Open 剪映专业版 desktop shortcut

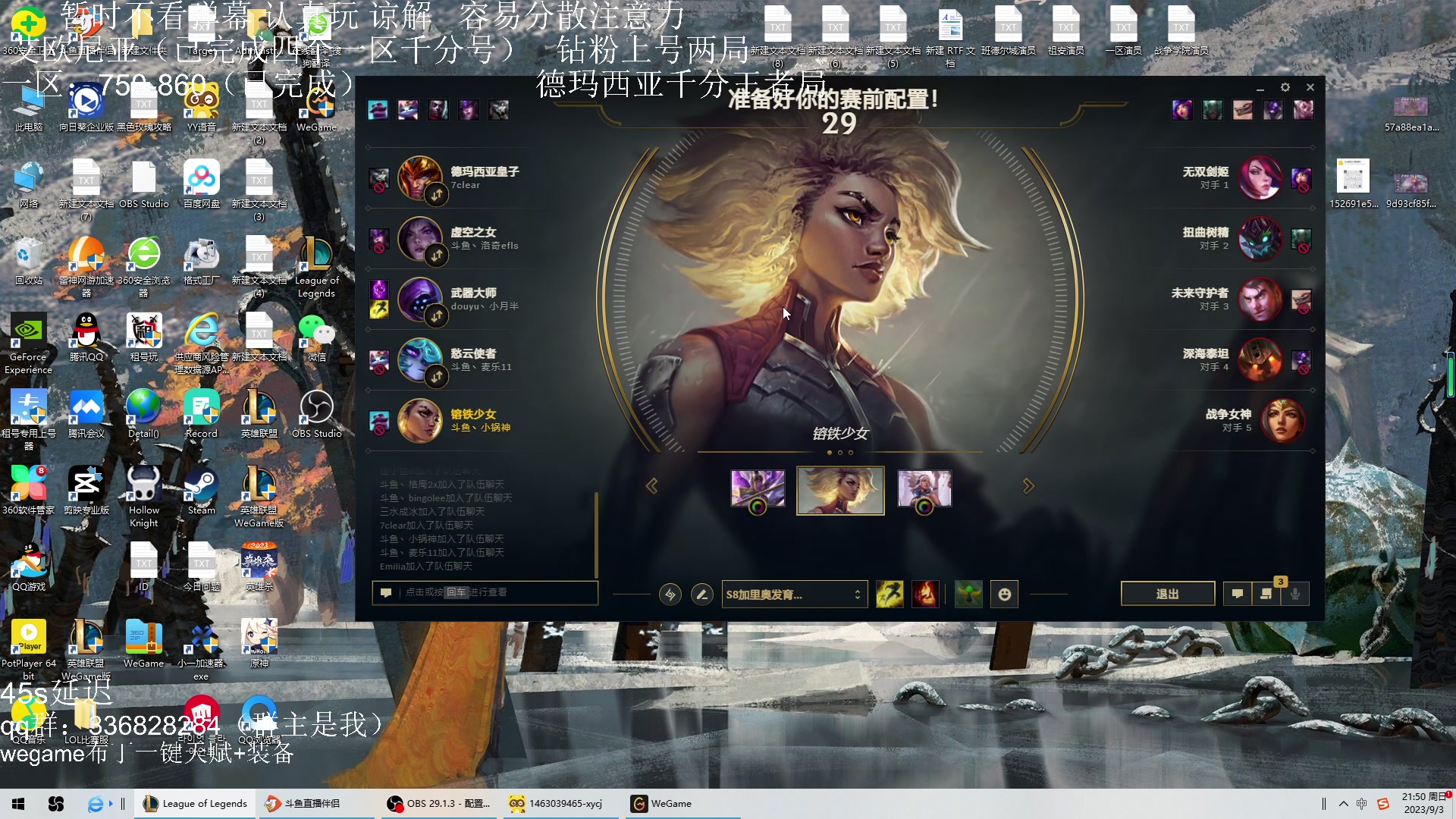point(86,491)
